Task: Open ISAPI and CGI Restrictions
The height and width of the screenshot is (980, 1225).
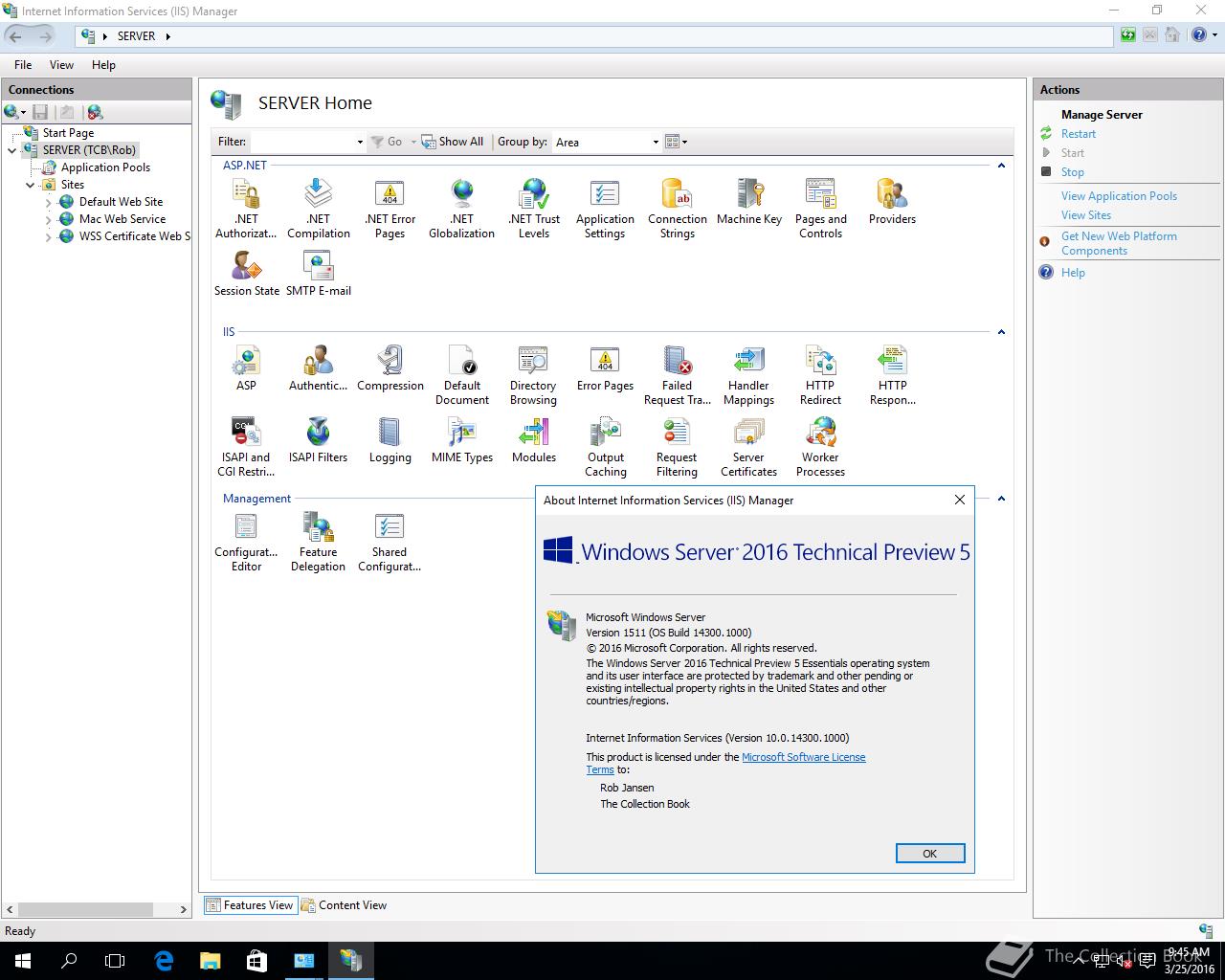Action: tap(246, 446)
